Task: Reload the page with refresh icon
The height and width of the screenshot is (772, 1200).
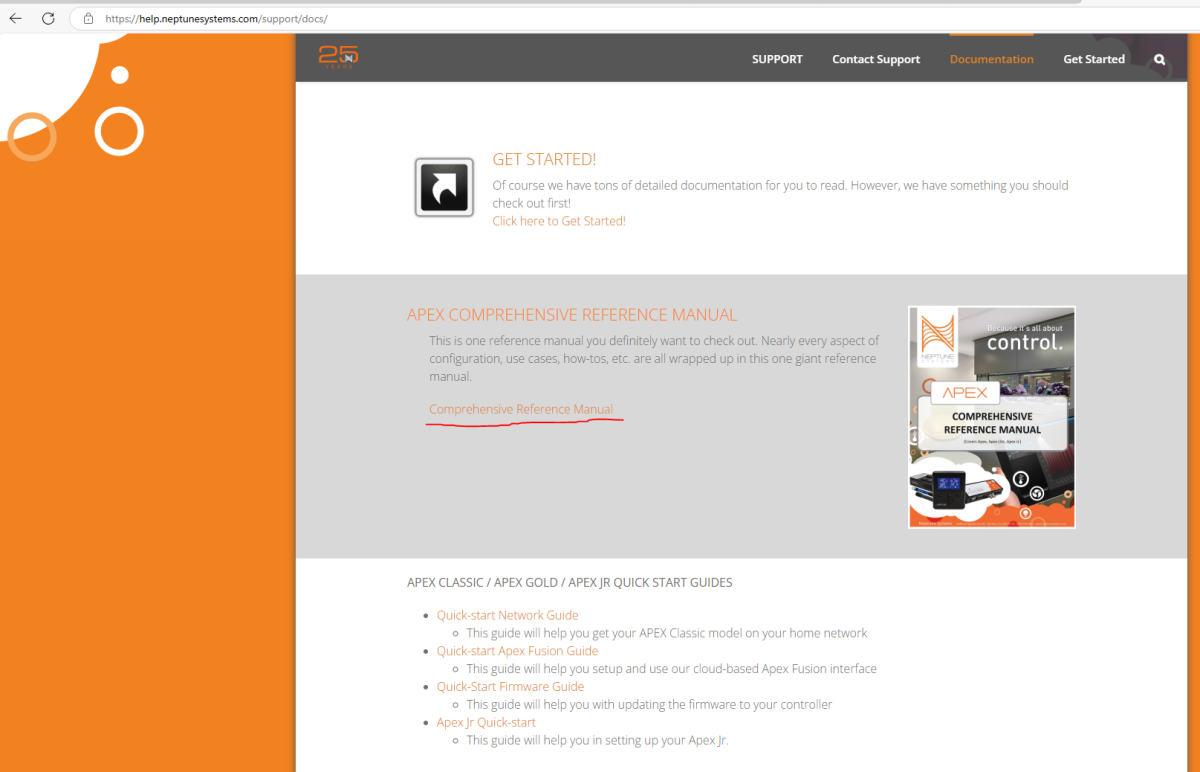Action: [47, 18]
